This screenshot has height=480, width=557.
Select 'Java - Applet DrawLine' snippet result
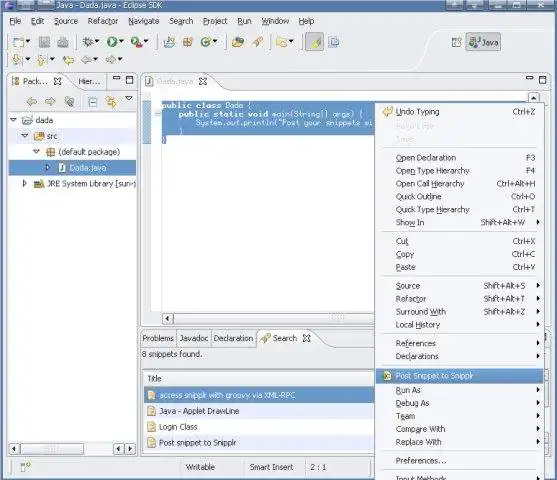tap(259, 411)
